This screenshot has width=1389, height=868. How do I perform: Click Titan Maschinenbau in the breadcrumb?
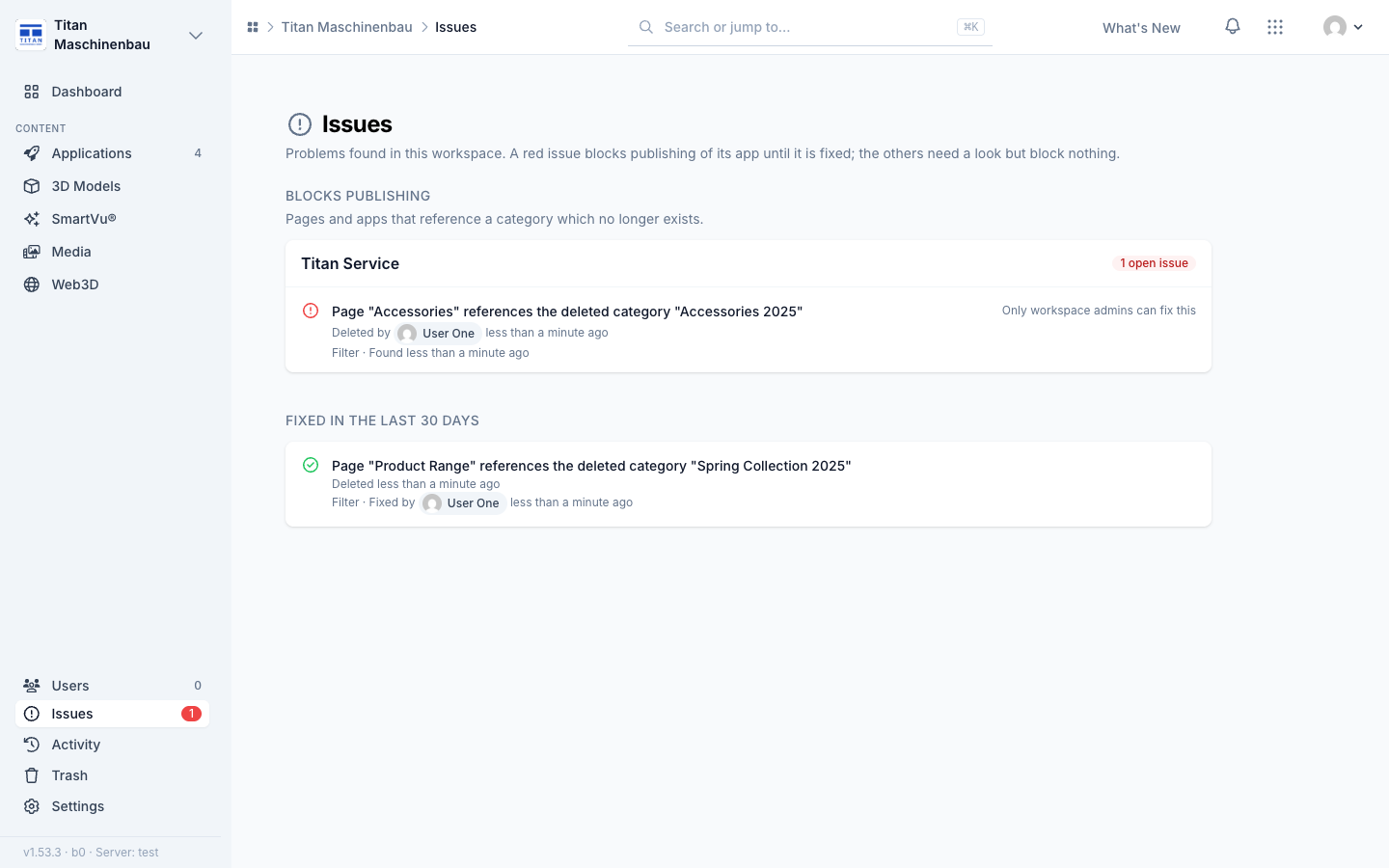click(347, 27)
